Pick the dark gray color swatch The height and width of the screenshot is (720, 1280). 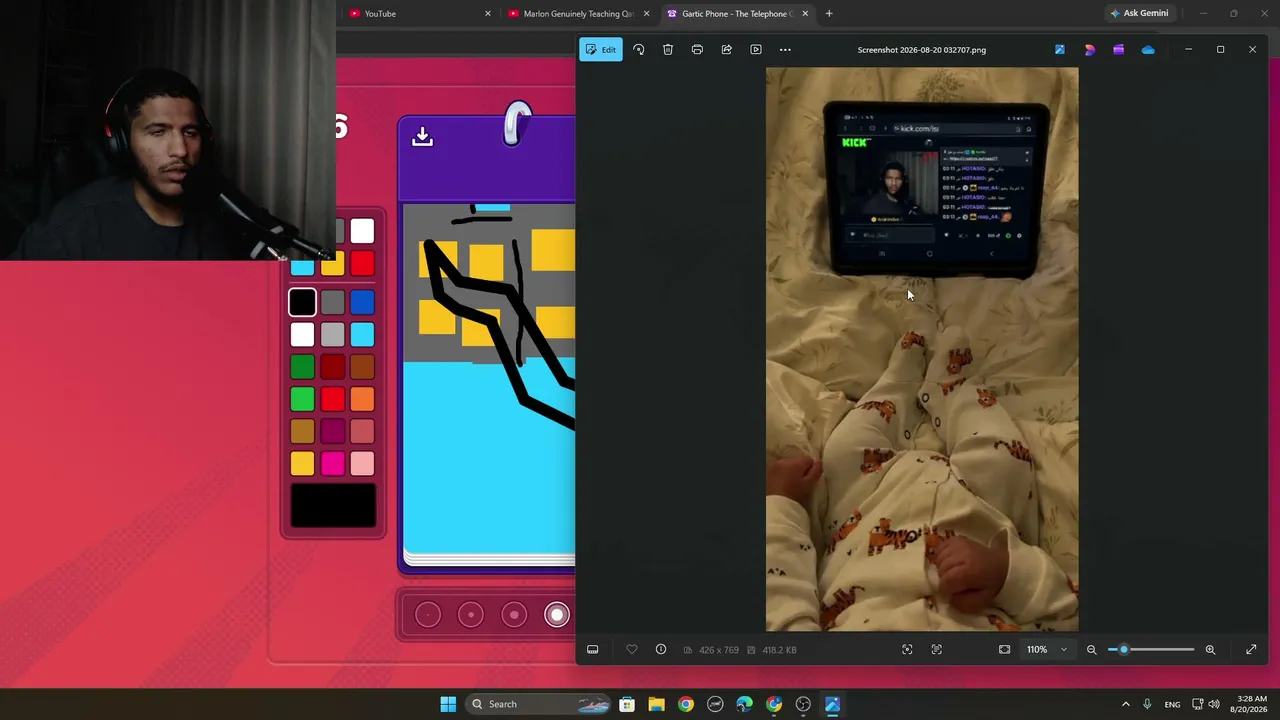pos(333,302)
